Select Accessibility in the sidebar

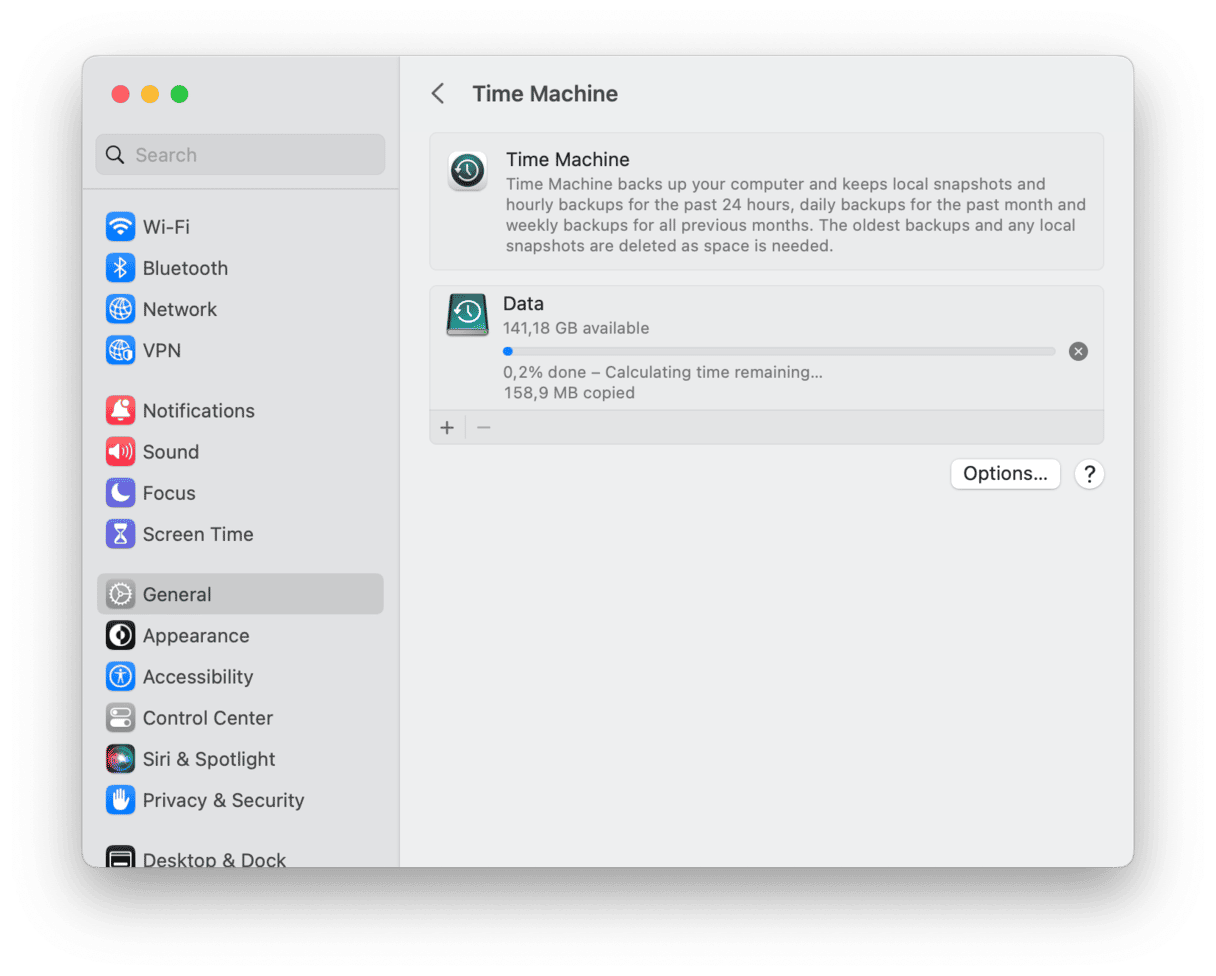click(240, 676)
